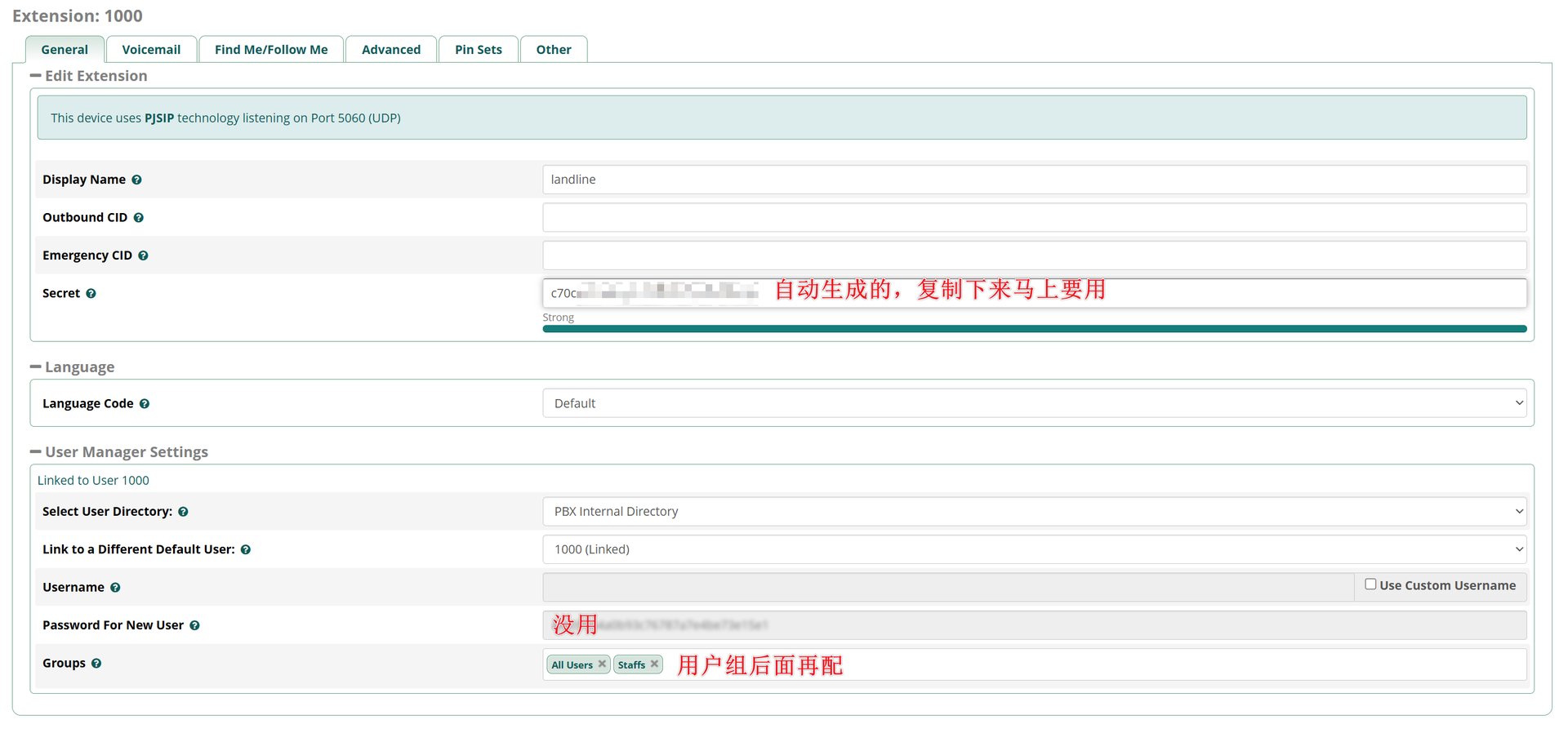Image resolution: width=1568 pixels, height=742 pixels.
Task: Open help icon beside Display Name
Action: click(x=136, y=180)
